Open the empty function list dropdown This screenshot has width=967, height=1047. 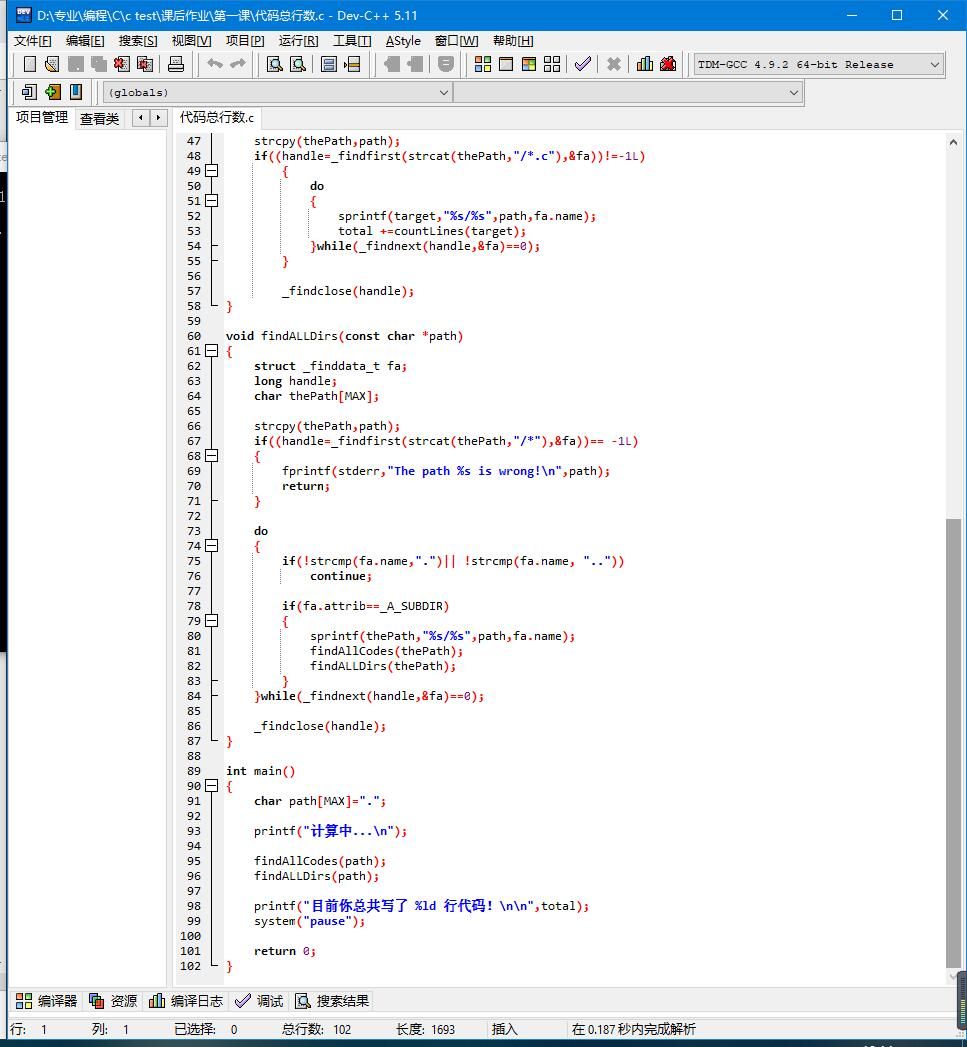click(628, 93)
